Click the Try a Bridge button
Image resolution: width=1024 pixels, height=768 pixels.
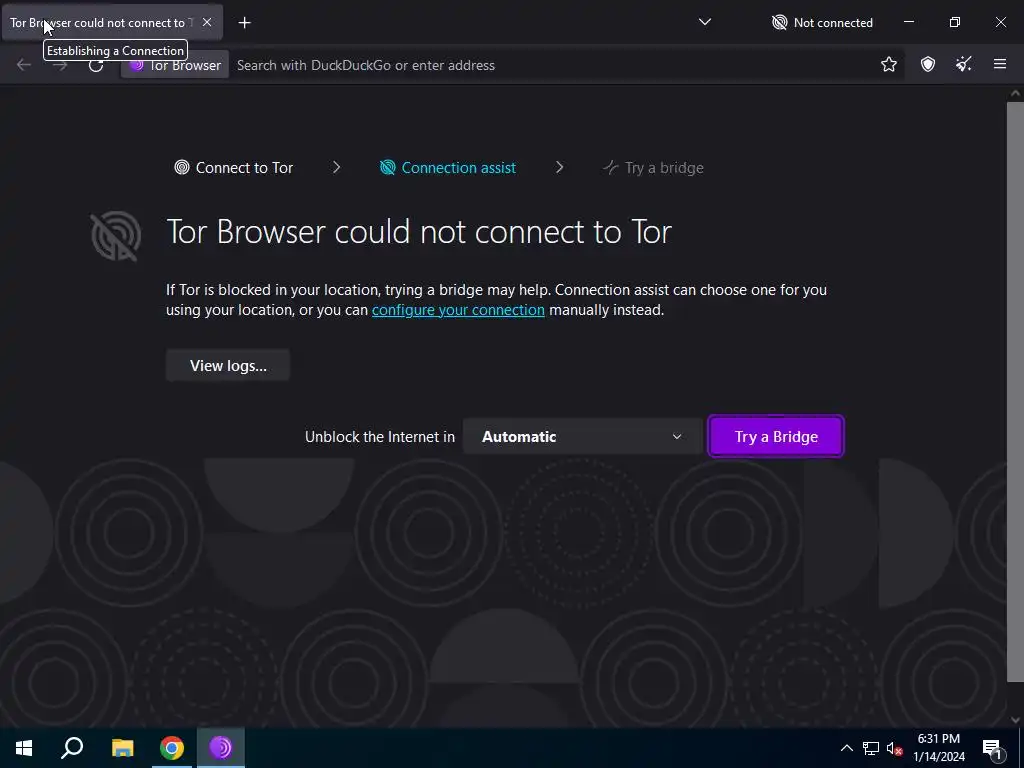pos(776,436)
